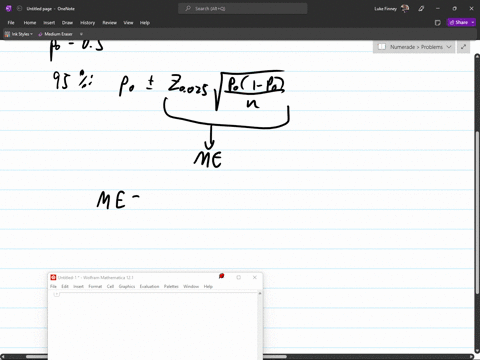Switch to the OneNote Insert tab
The image size is (480, 360).
pos(49,23)
